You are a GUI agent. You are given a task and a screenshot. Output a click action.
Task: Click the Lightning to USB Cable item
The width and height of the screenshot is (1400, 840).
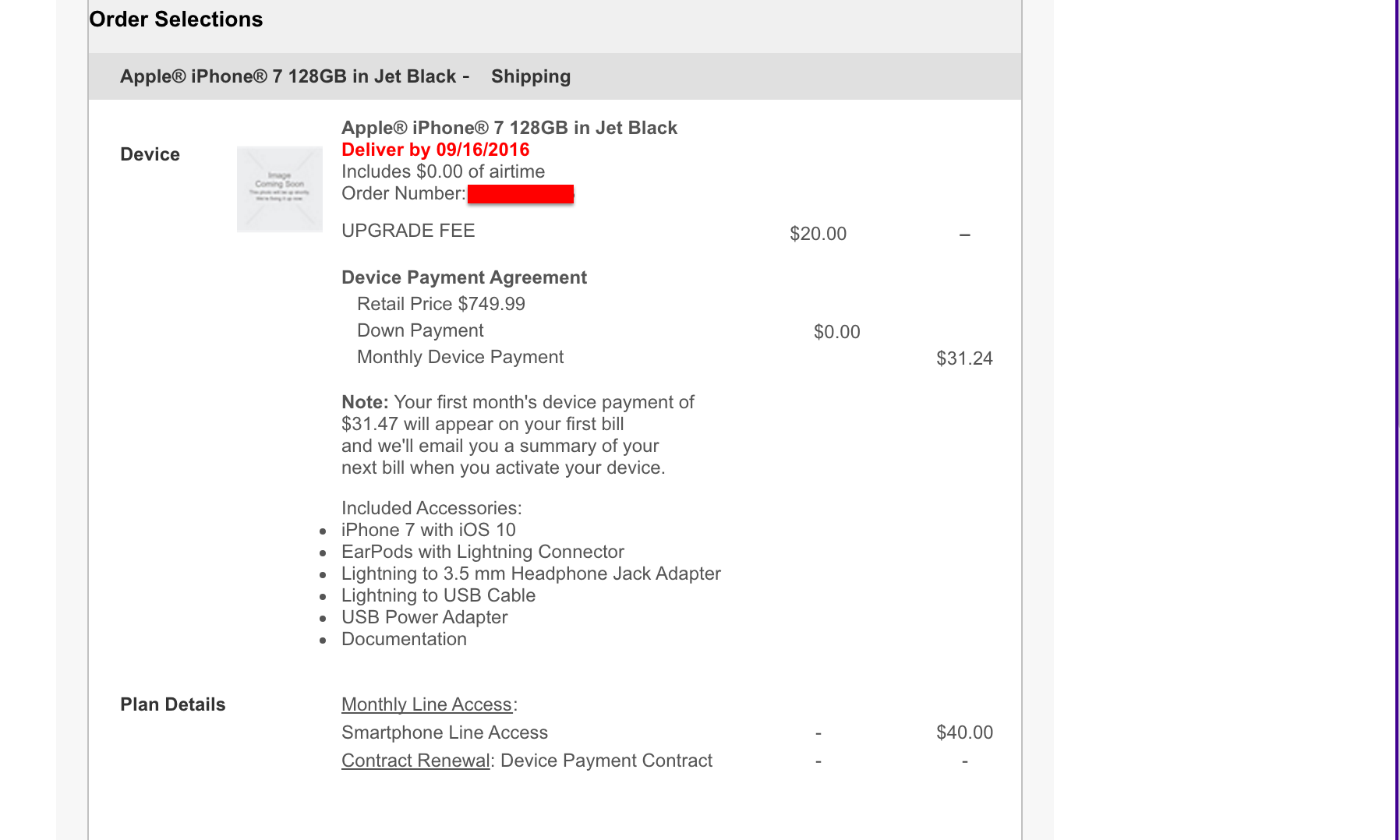tap(438, 595)
